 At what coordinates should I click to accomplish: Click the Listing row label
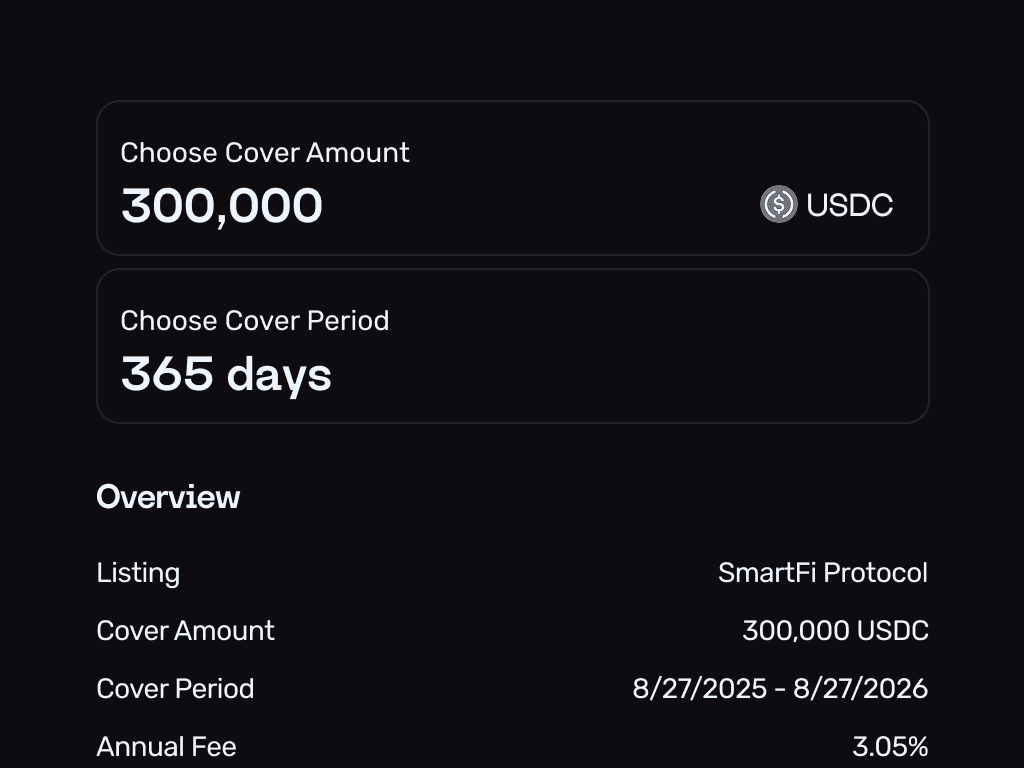tap(138, 573)
